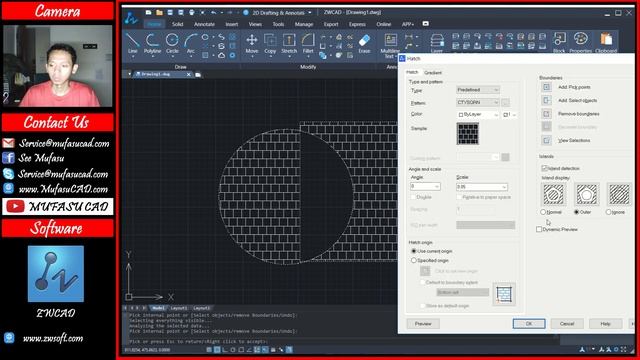Viewport: 640px width, 360px height.
Task: Toggle the Island detection checkbox
Action: pos(544,168)
